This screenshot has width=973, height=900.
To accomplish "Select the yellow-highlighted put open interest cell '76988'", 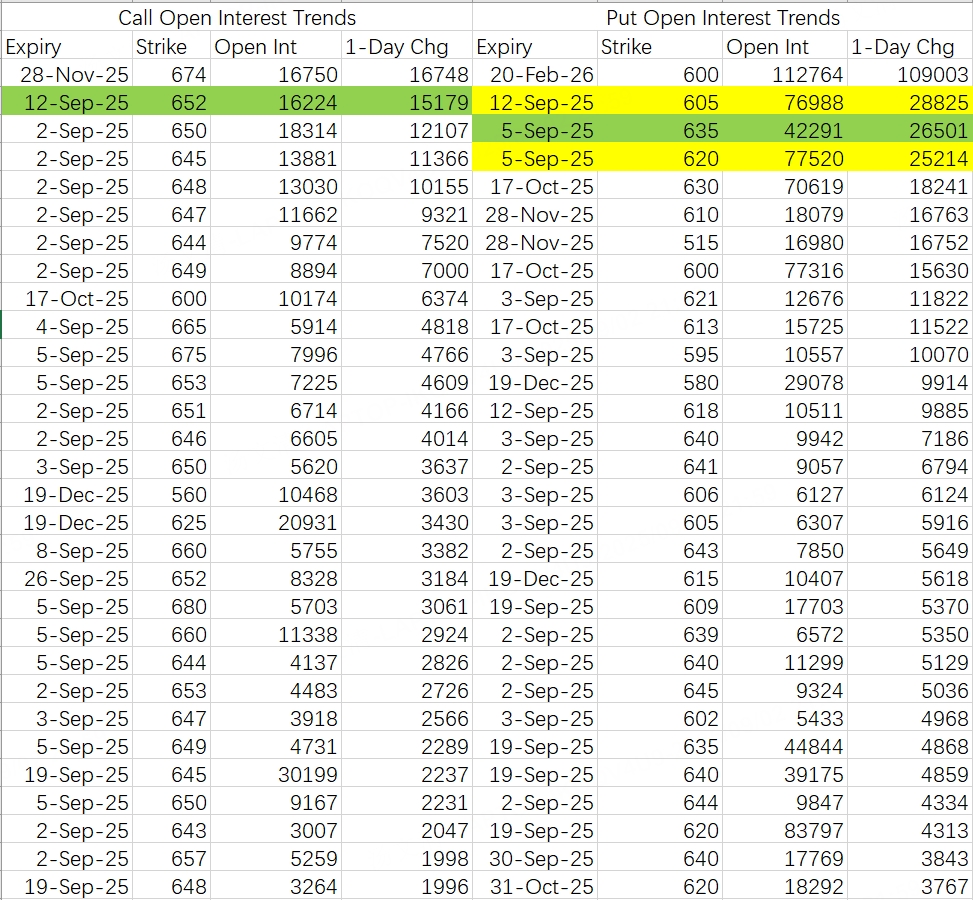I will click(785, 102).
